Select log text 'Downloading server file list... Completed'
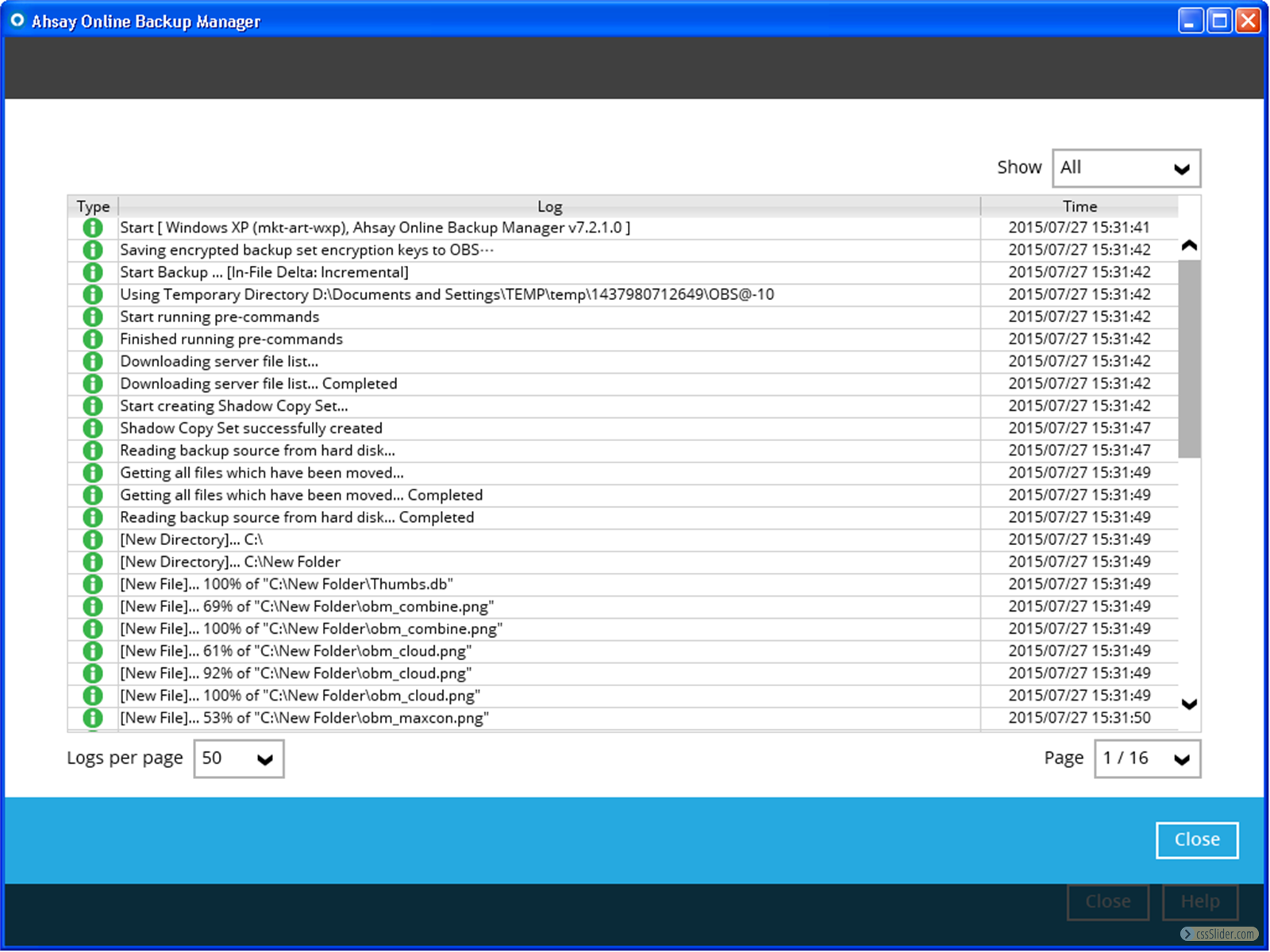Viewport: 1270px width, 952px height. coord(259,384)
